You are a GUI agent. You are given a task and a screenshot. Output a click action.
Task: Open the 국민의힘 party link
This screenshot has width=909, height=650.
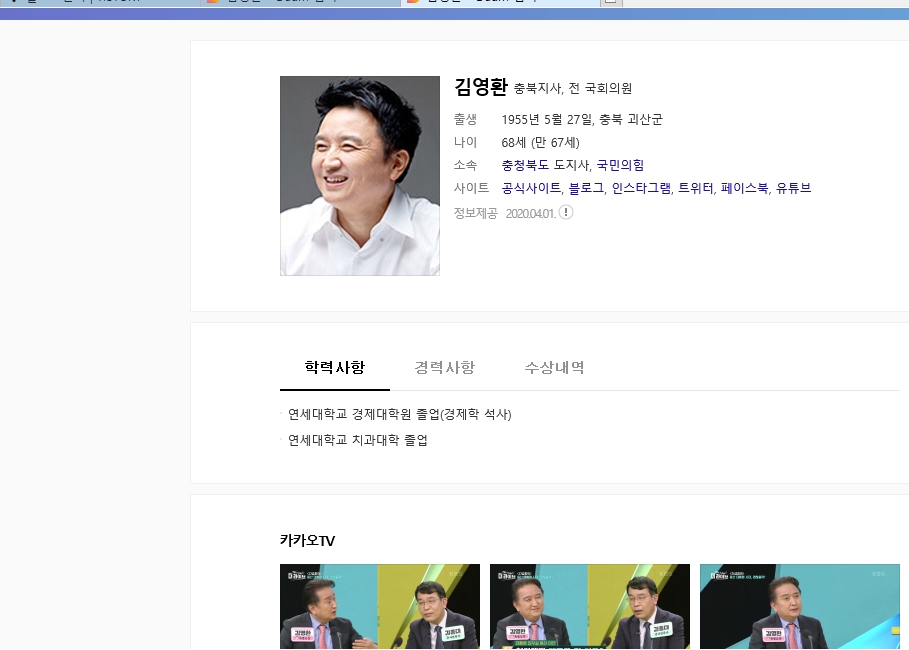pyautogui.click(x=620, y=165)
